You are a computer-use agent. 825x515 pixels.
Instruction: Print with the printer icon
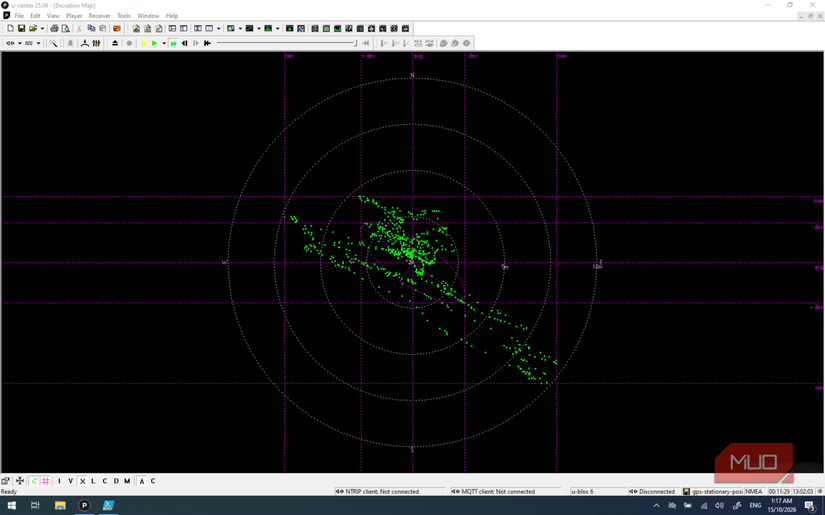point(54,28)
